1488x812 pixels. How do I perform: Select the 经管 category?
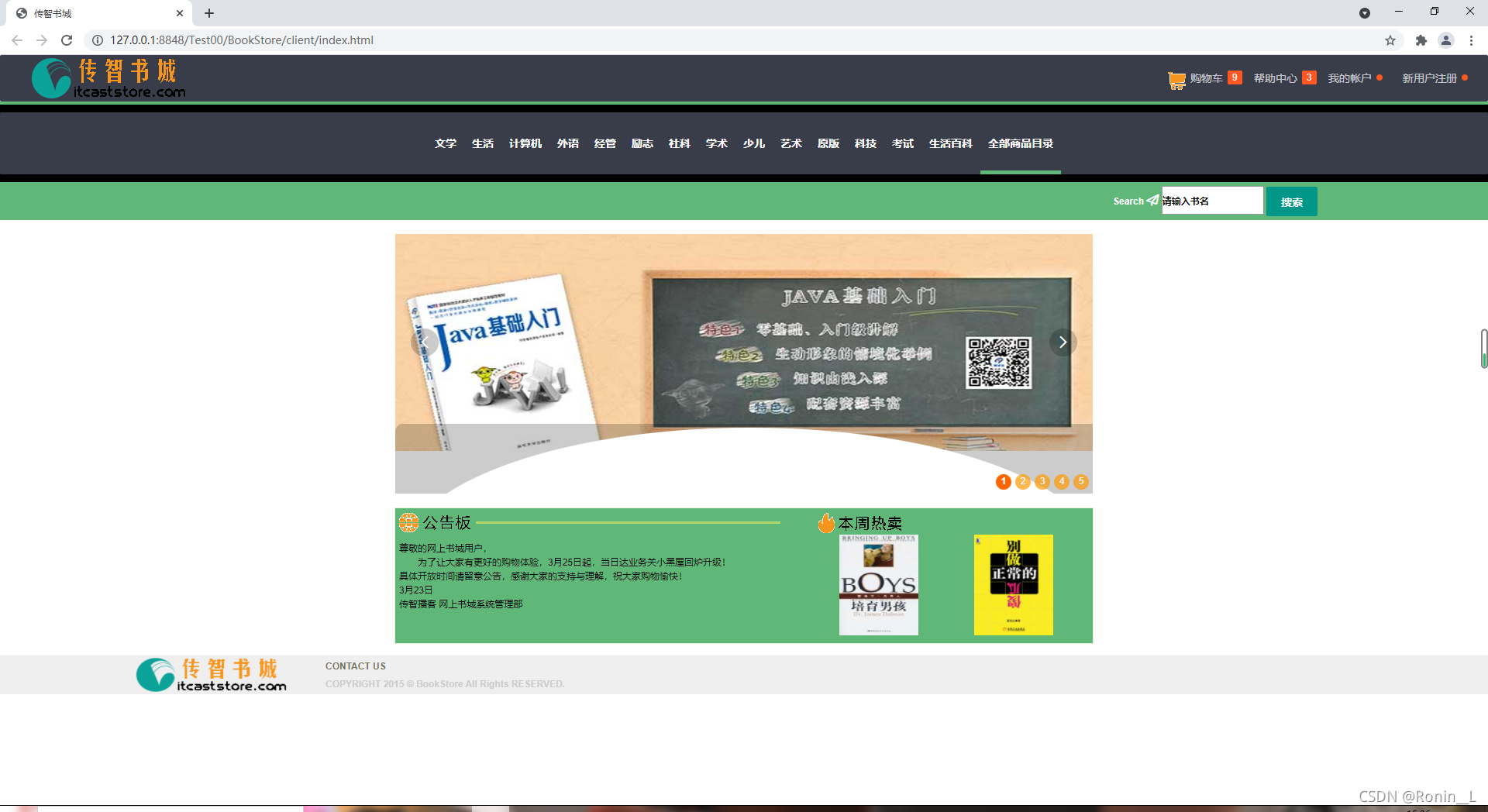pyautogui.click(x=605, y=143)
